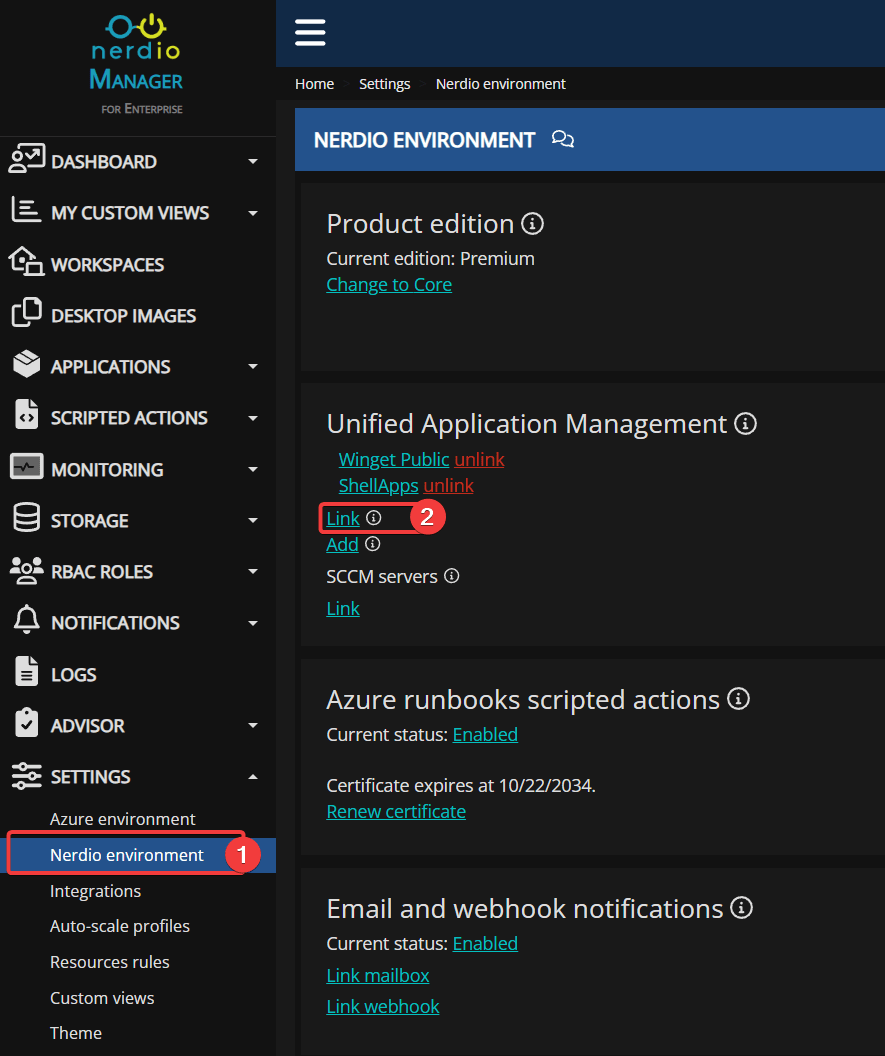Open the Workspaces menu item
The width and height of the screenshot is (885, 1056).
point(108,265)
